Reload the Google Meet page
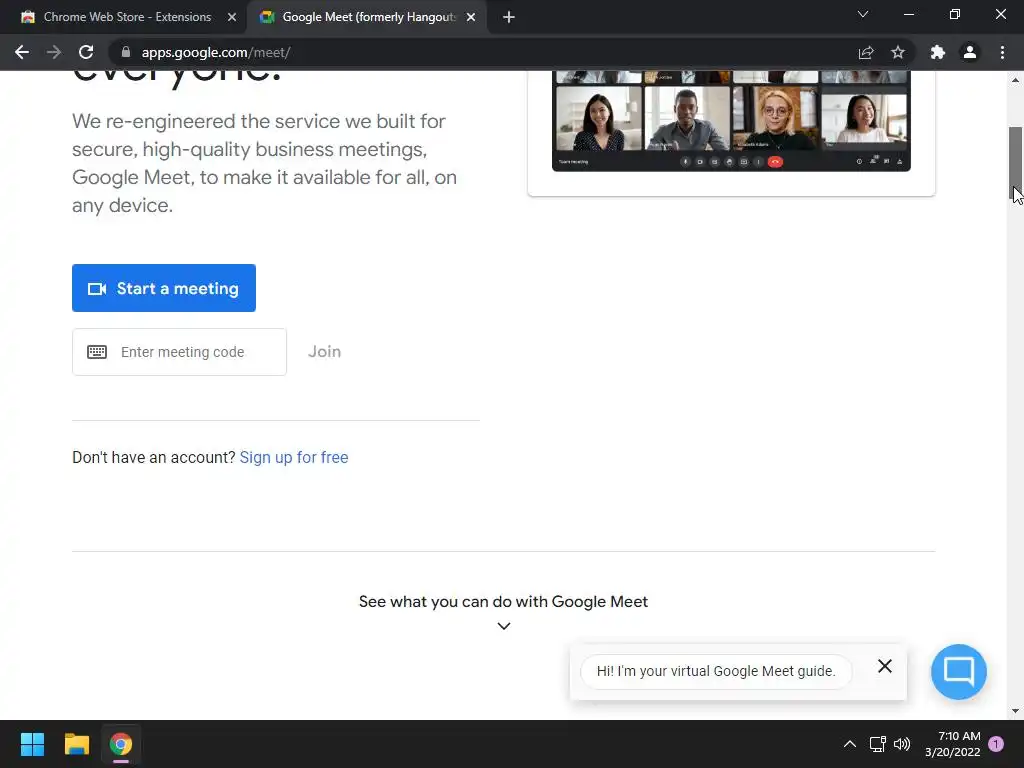Screen dimensions: 1024x768 [86, 52]
